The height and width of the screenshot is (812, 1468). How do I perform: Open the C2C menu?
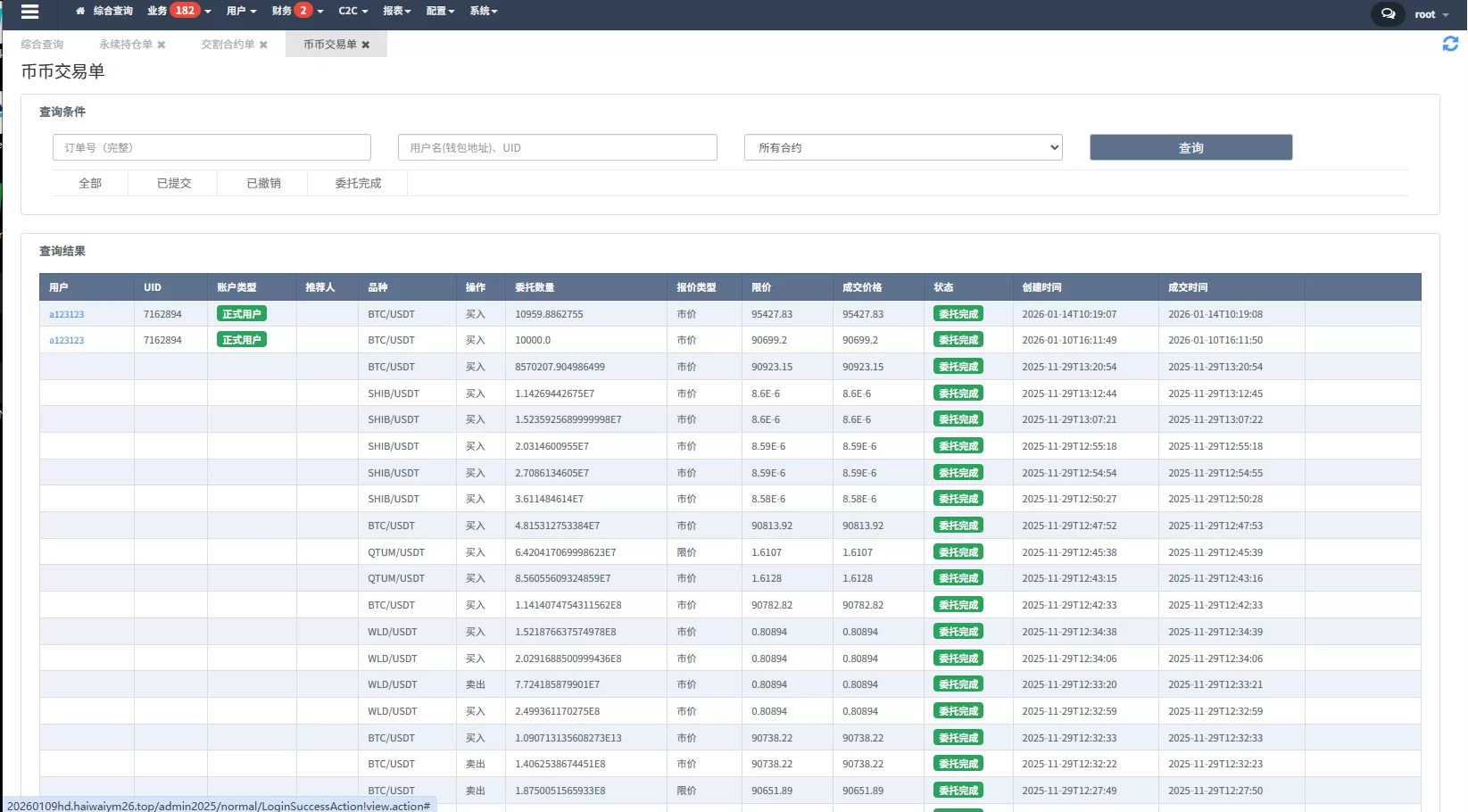point(352,12)
